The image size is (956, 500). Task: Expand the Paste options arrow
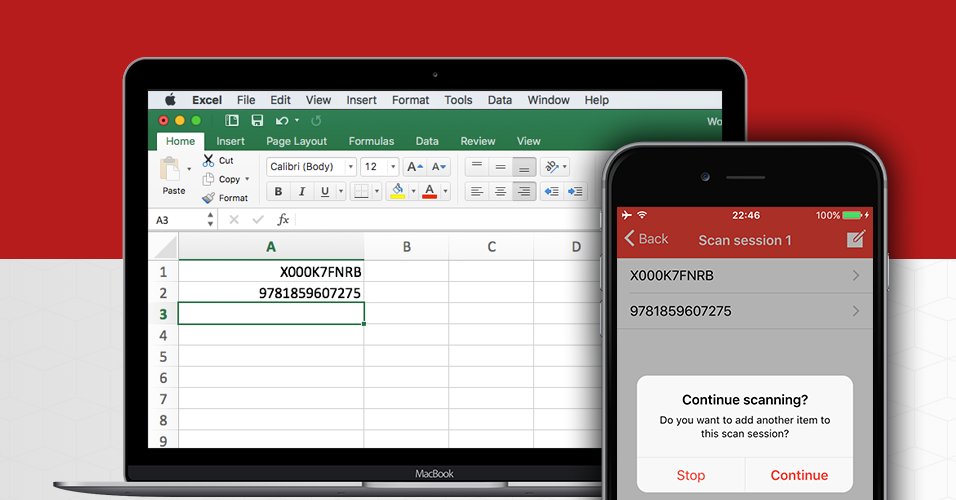click(x=189, y=169)
